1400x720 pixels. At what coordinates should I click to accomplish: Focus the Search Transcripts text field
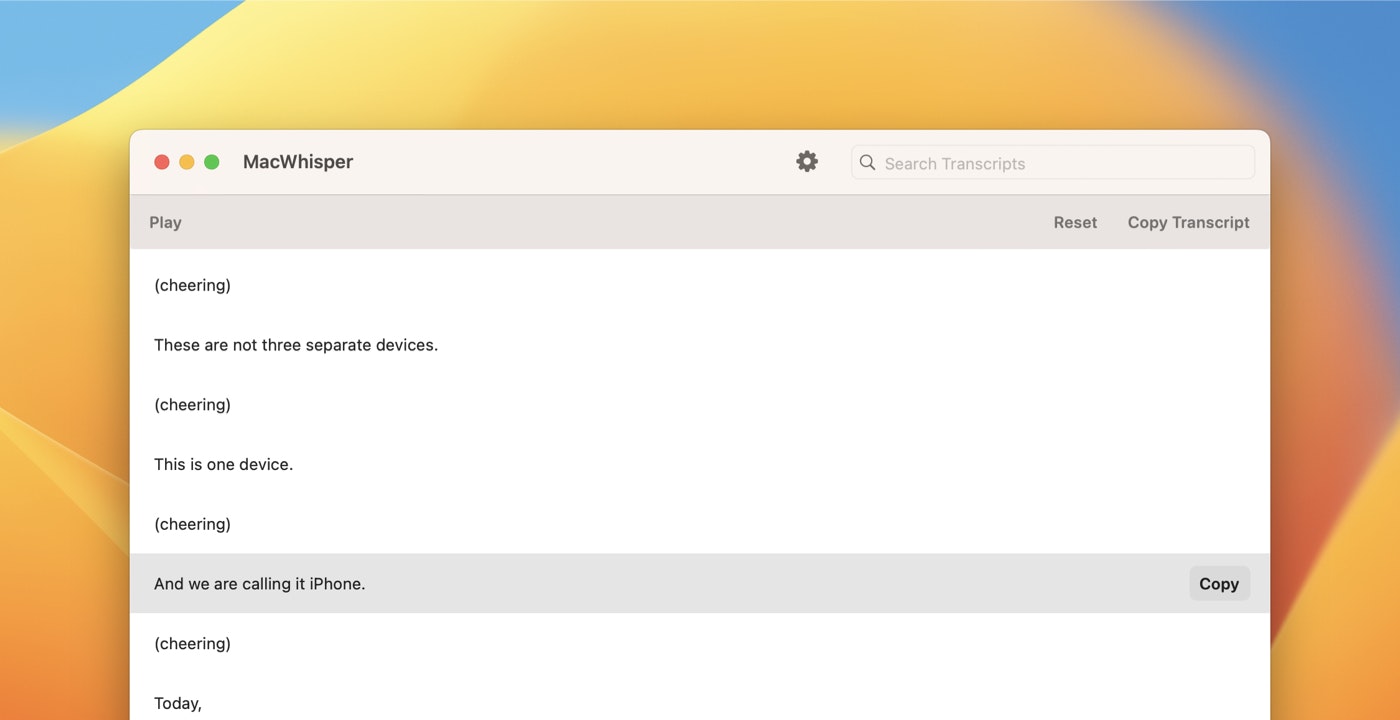1060,163
